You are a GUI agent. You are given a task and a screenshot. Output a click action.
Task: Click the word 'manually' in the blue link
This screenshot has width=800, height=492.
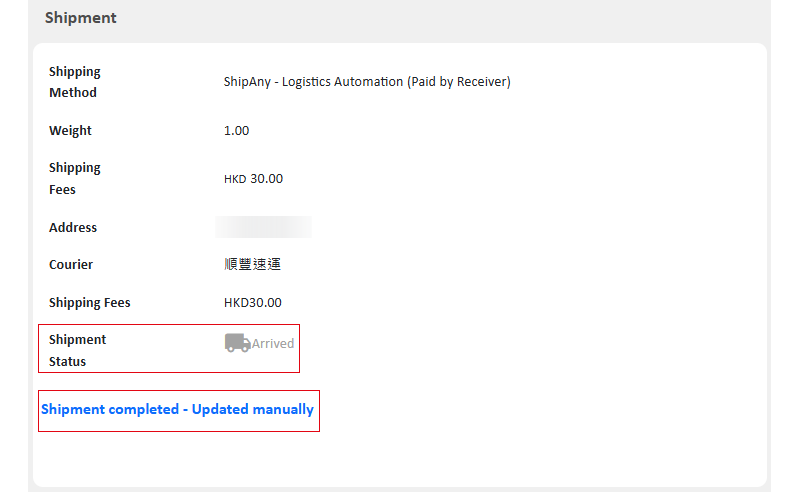point(283,409)
